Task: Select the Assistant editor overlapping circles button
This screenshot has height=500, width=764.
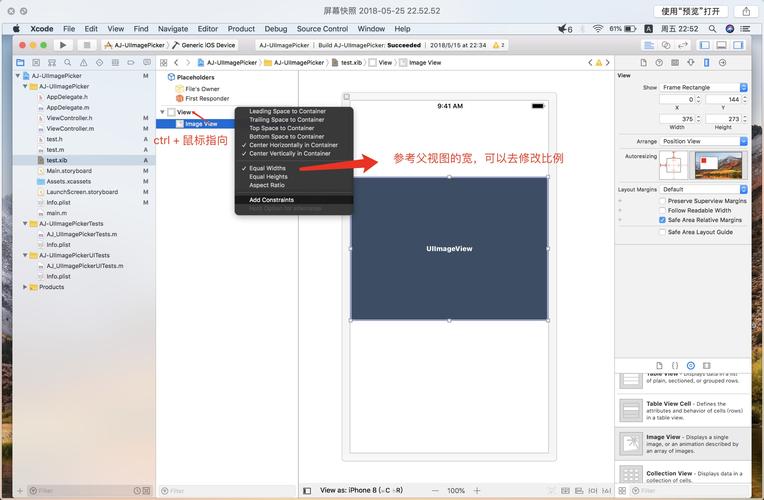Action: click(666, 45)
